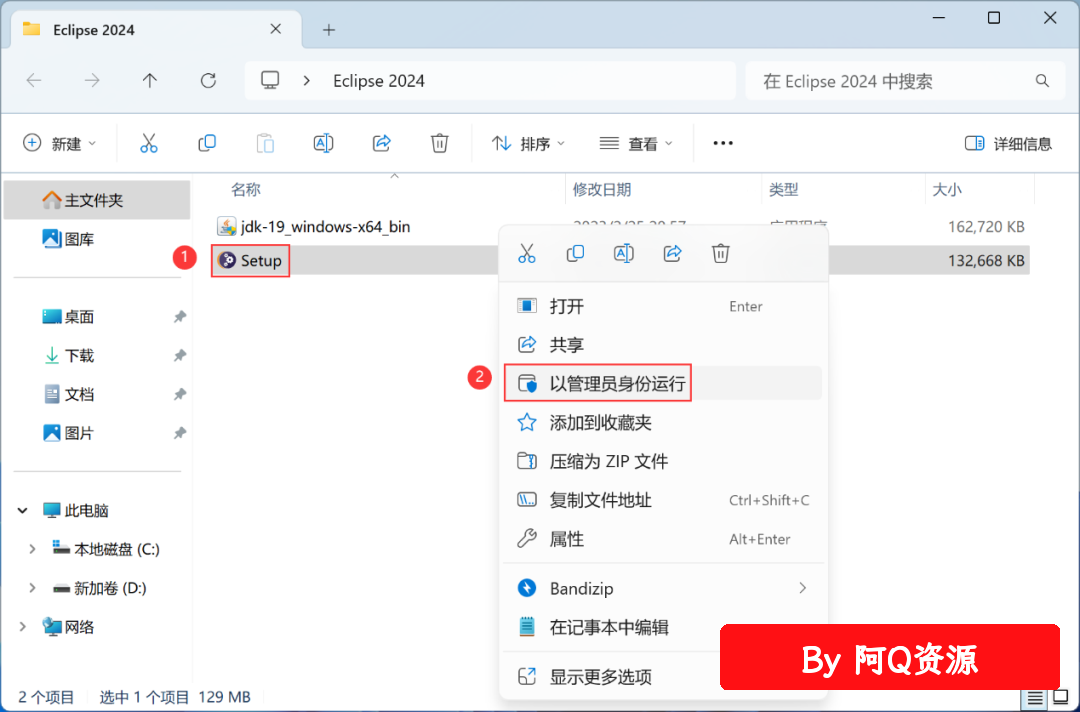The width and height of the screenshot is (1080, 712).
Task: Unpin 桌面 via its pin icon
Action: pyautogui.click(x=180, y=317)
